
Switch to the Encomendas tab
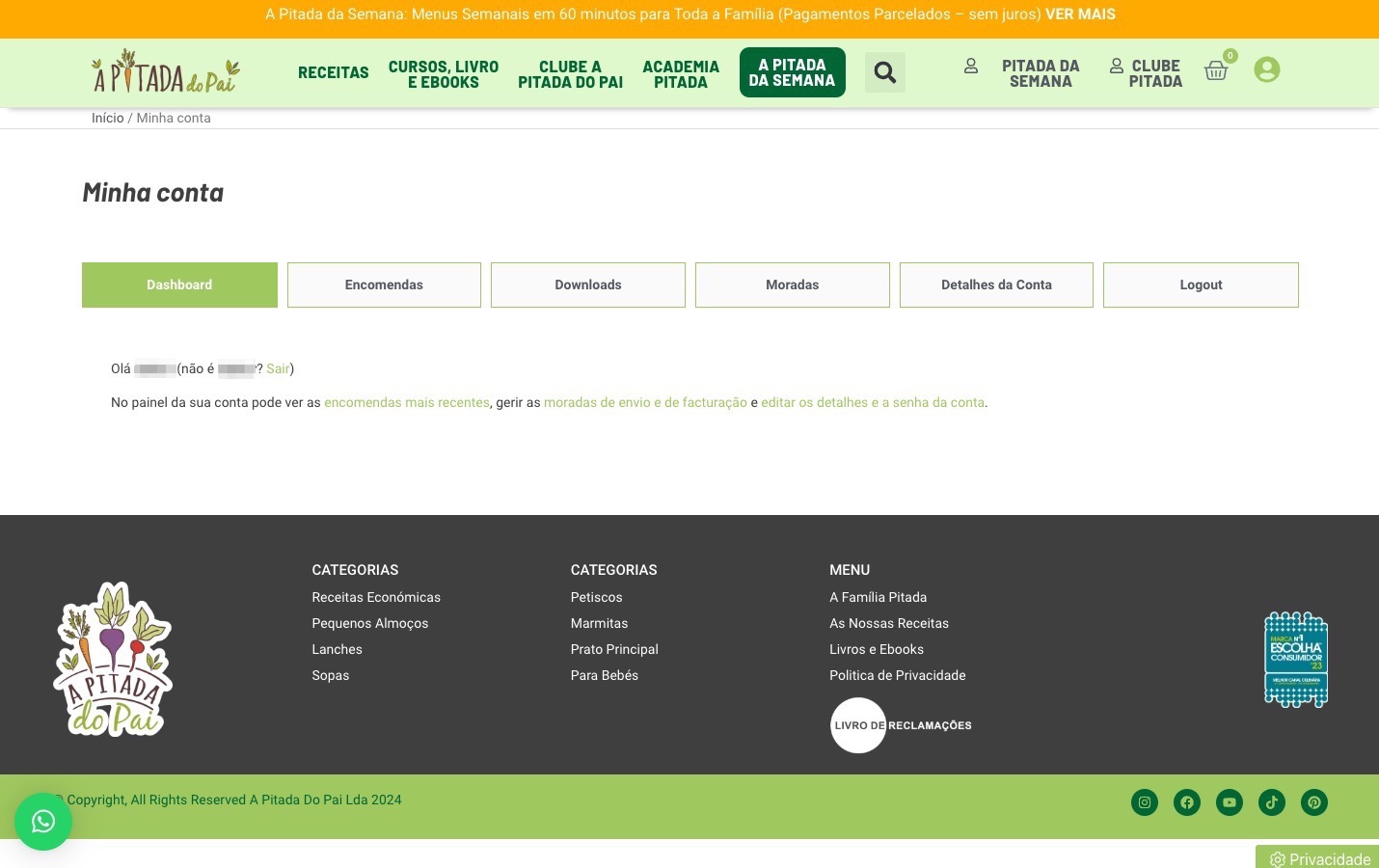coord(384,285)
